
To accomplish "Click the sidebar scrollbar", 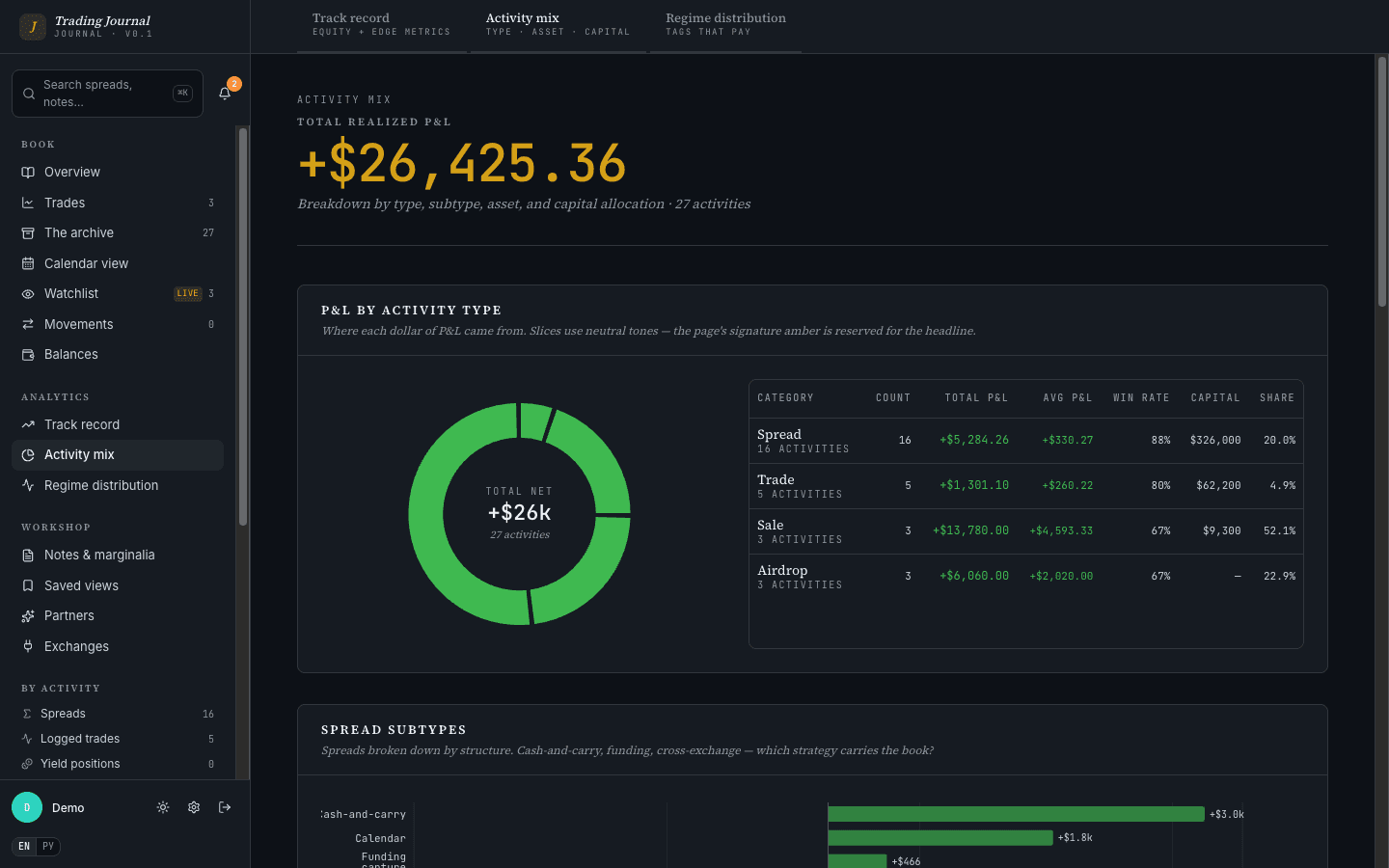I will click(x=243, y=328).
